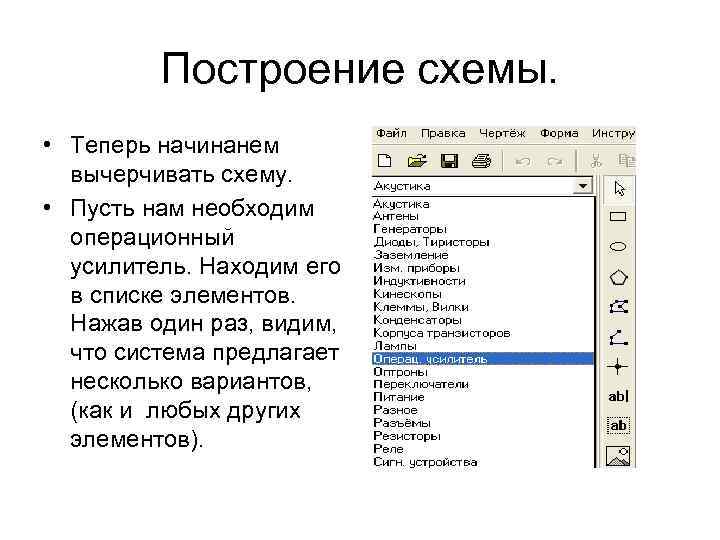Click the Copy icon in toolbar
Image resolution: width=720 pixels, height=540 pixels.
626,161
